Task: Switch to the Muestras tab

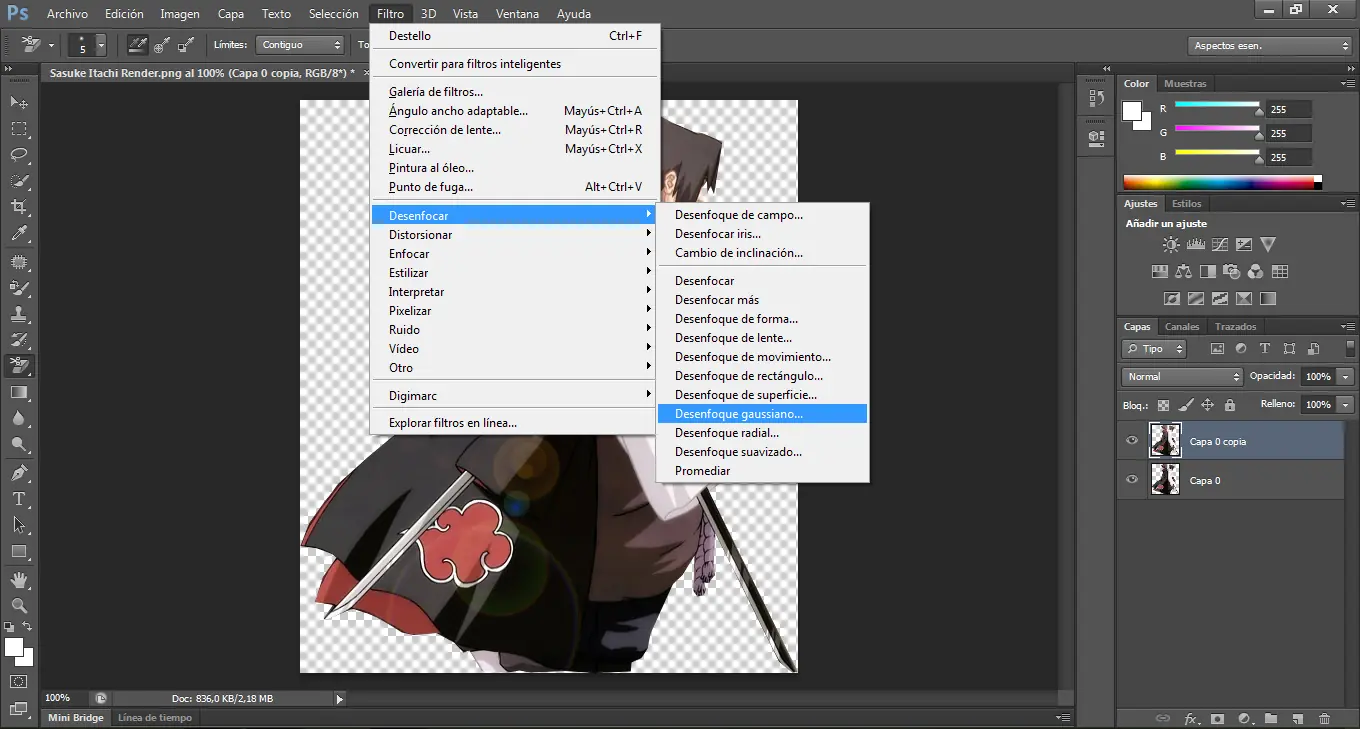Action: (x=1185, y=84)
